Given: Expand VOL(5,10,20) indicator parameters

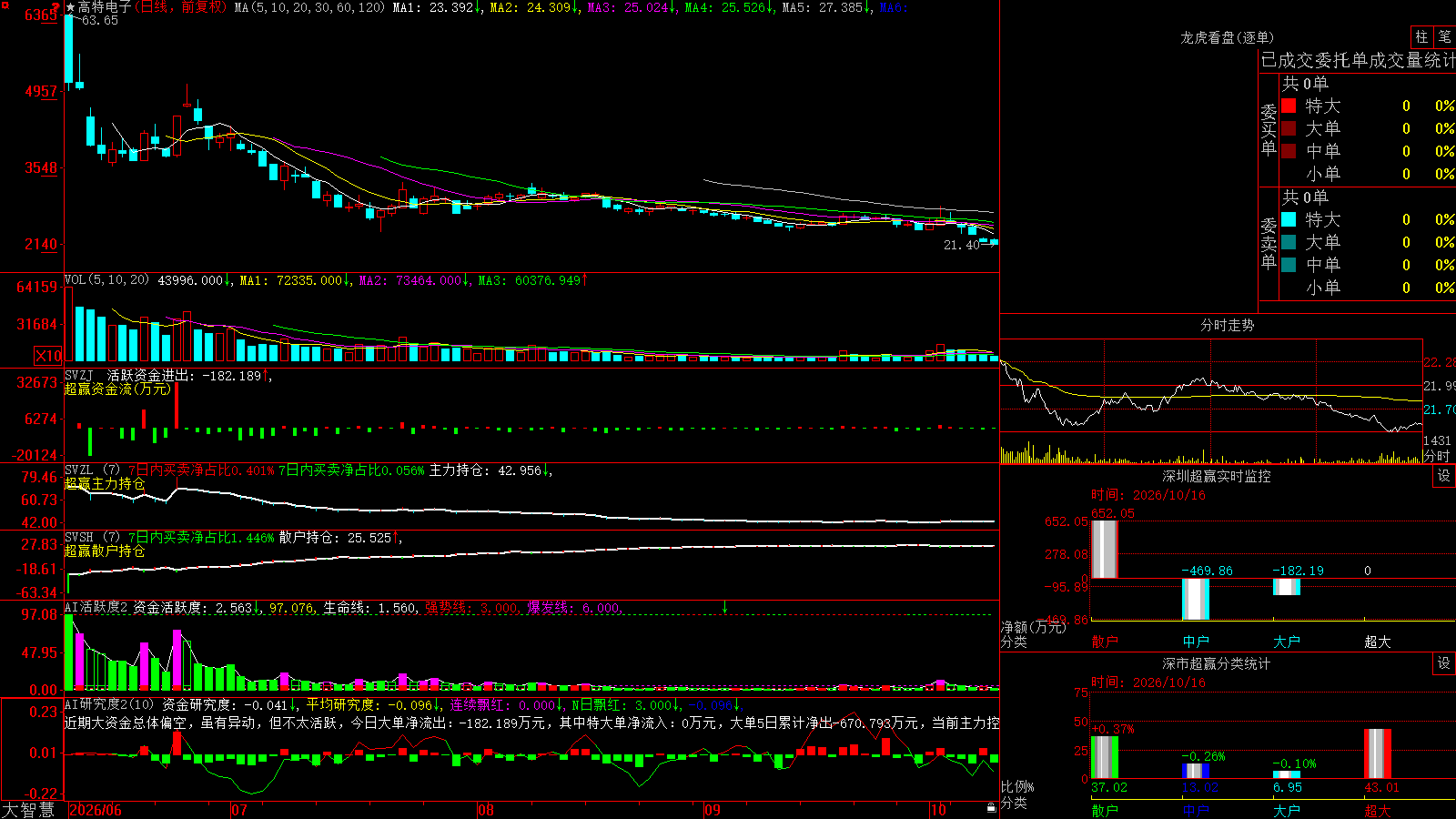Looking at the screenshot, I should (x=106, y=280).
